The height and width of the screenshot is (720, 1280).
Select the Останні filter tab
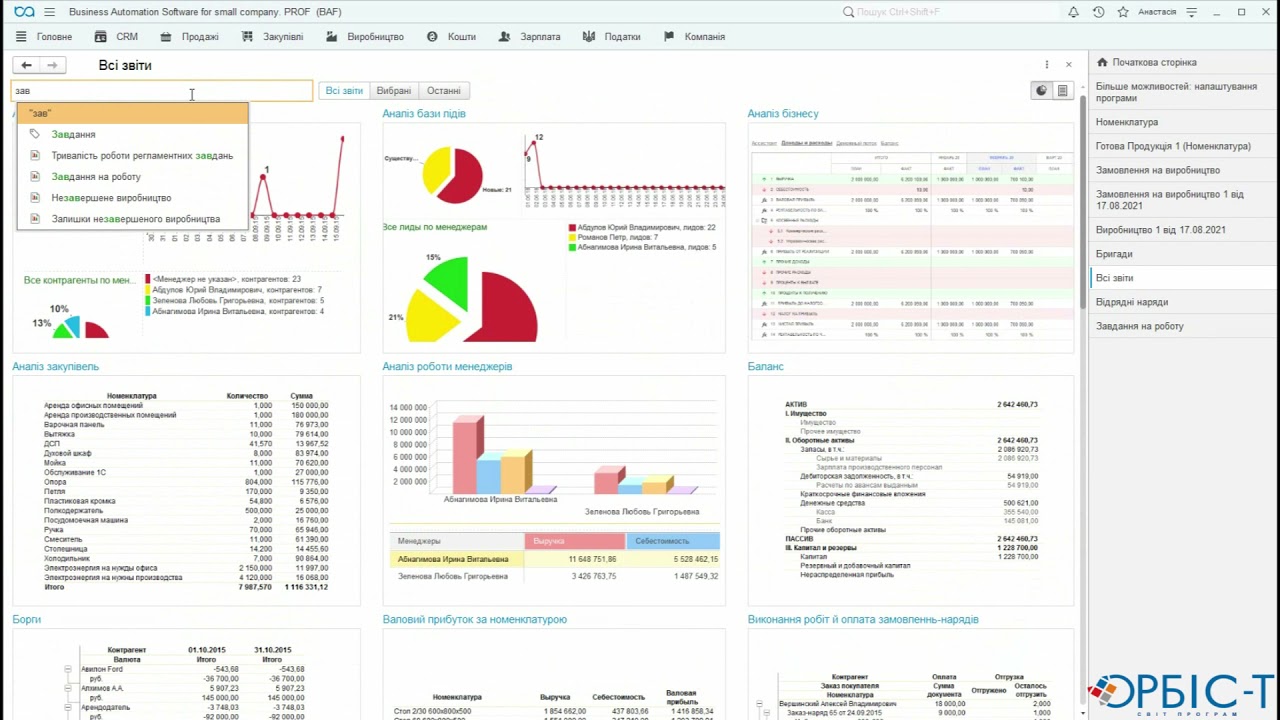[x=444, y=90]
